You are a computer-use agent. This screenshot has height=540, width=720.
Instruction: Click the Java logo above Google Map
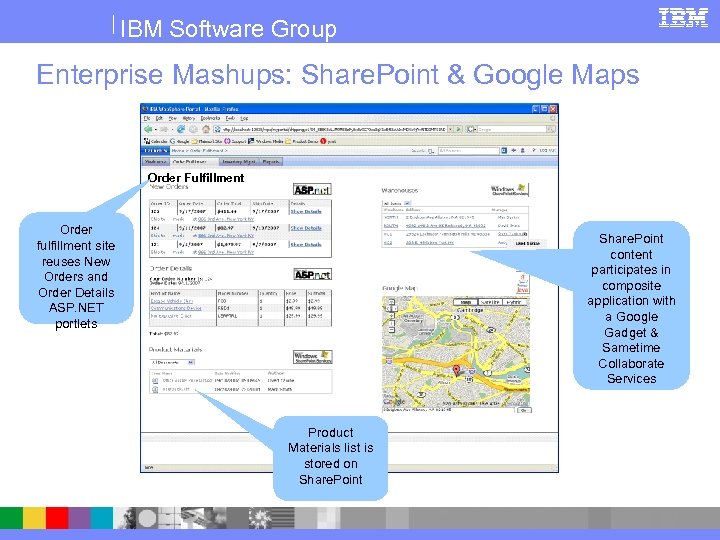coord(523,283)
